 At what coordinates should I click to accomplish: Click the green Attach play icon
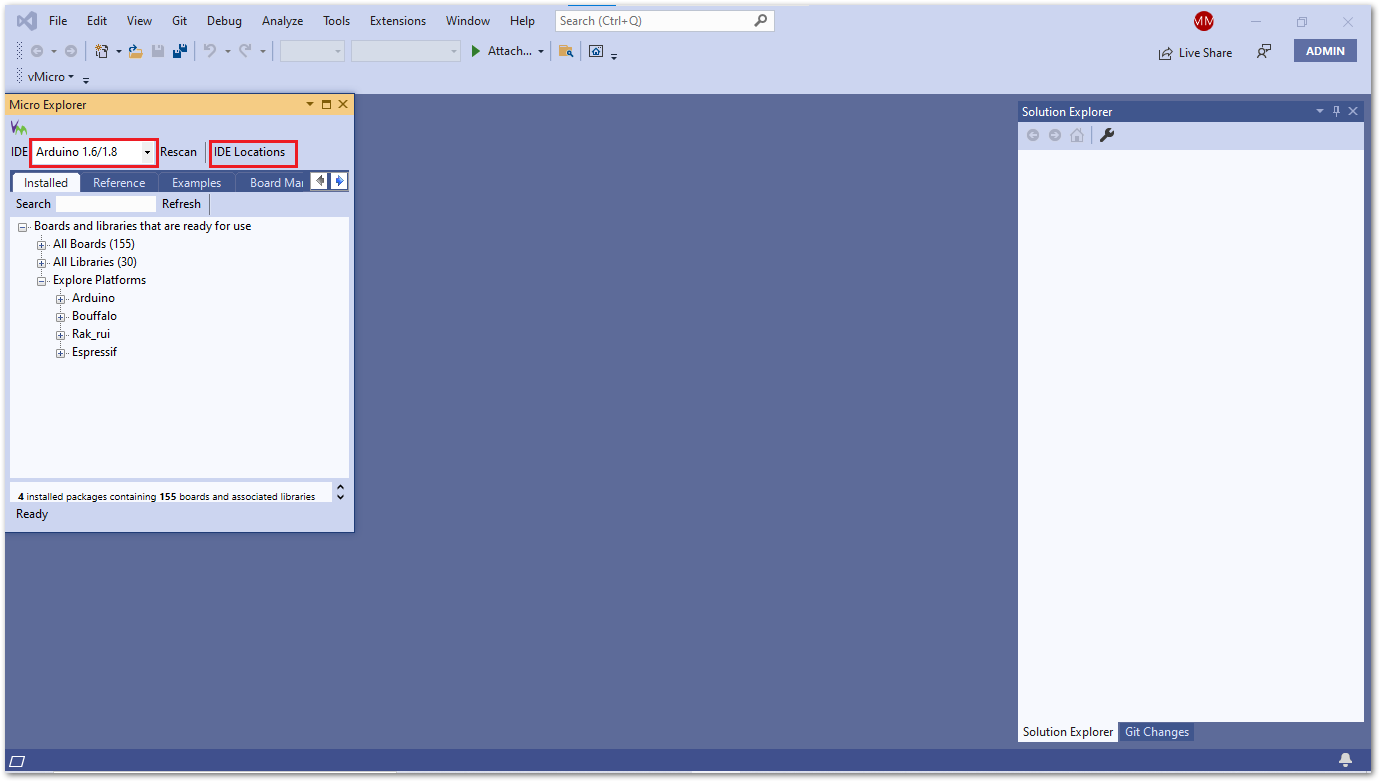477,51
